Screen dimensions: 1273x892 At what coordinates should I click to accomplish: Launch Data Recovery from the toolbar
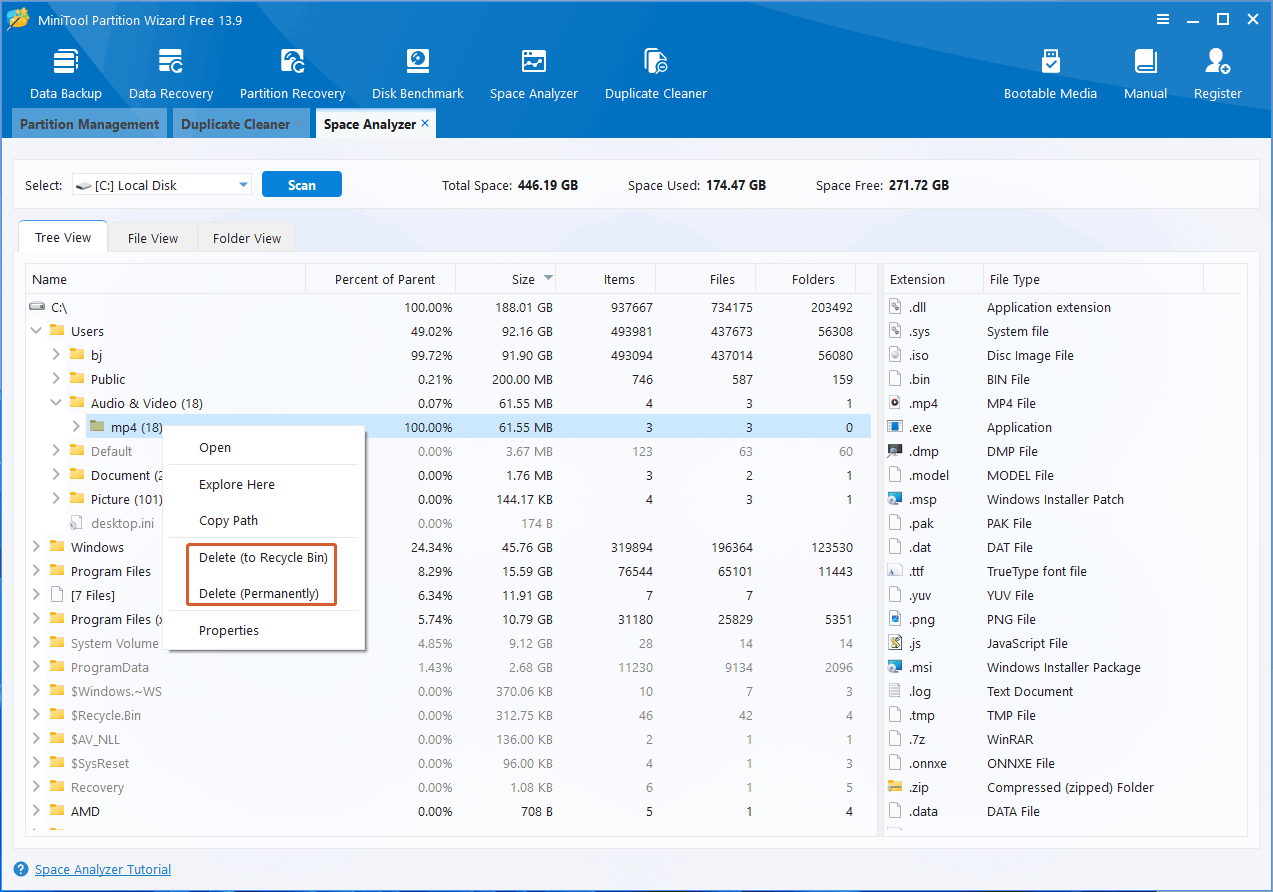pyautogui.click(x=171, y=72)
